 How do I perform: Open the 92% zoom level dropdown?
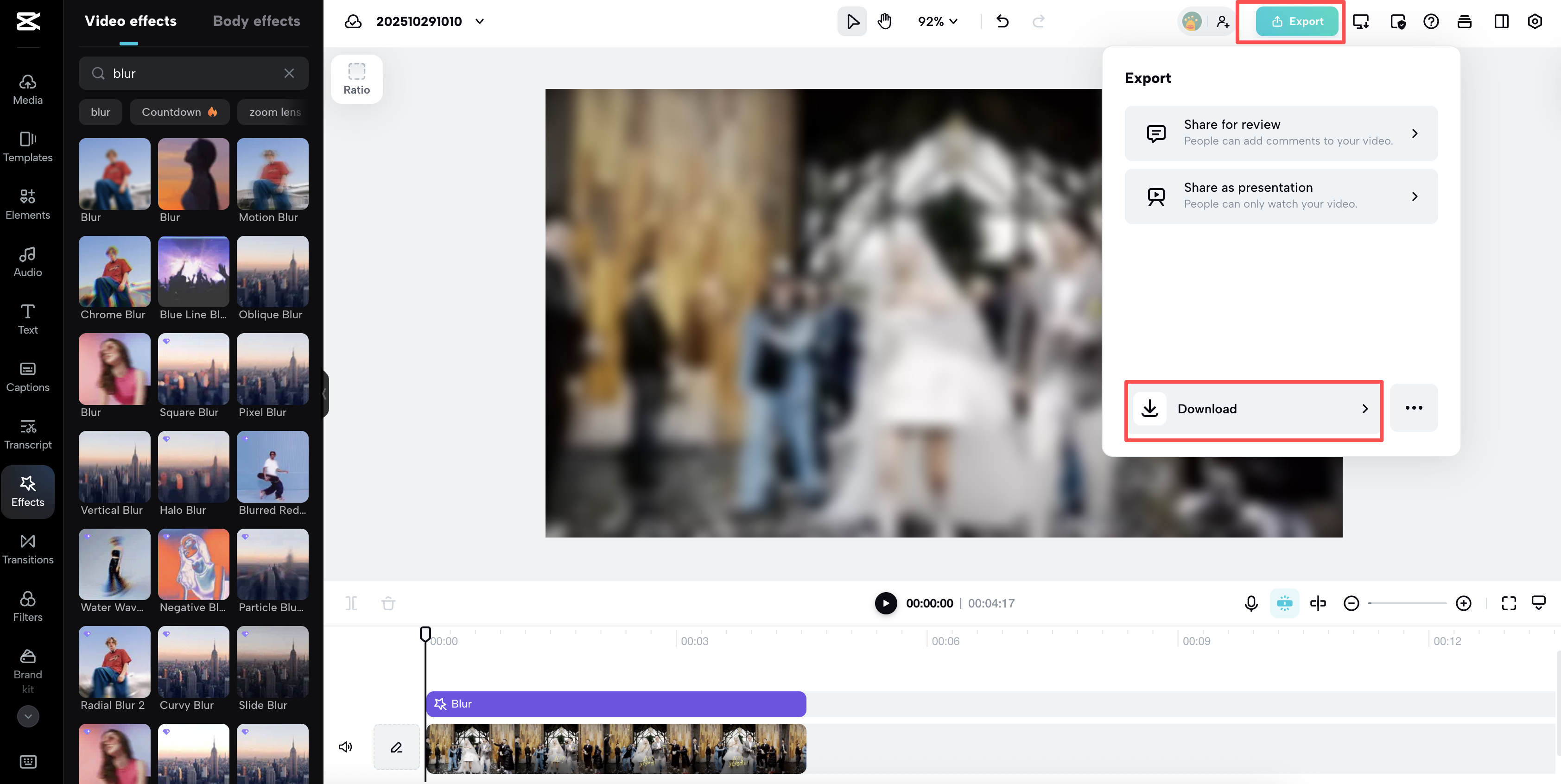click(937, 20)
